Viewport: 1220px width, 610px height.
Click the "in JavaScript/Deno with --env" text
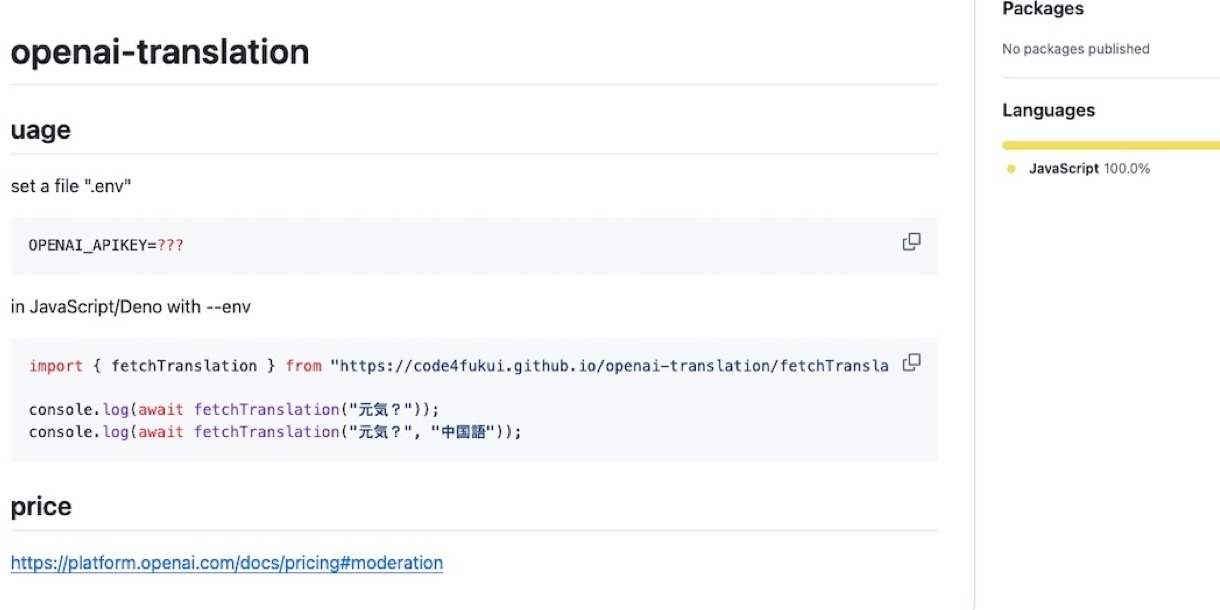tap(131, 307)
